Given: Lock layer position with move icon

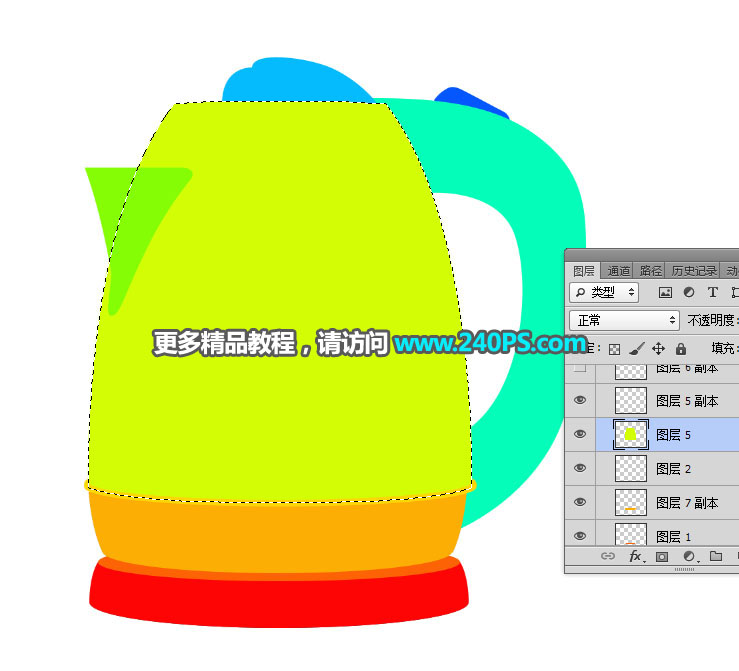Looking at the screenshot, I should point(658,349).
